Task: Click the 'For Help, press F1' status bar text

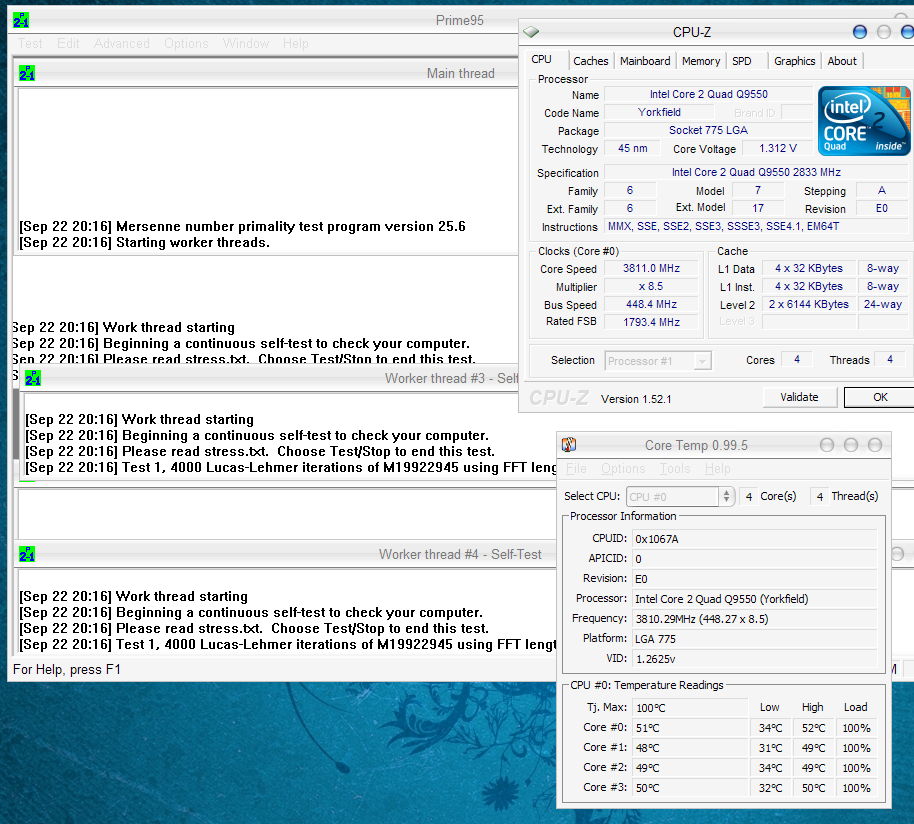Action: pos(67,670)
